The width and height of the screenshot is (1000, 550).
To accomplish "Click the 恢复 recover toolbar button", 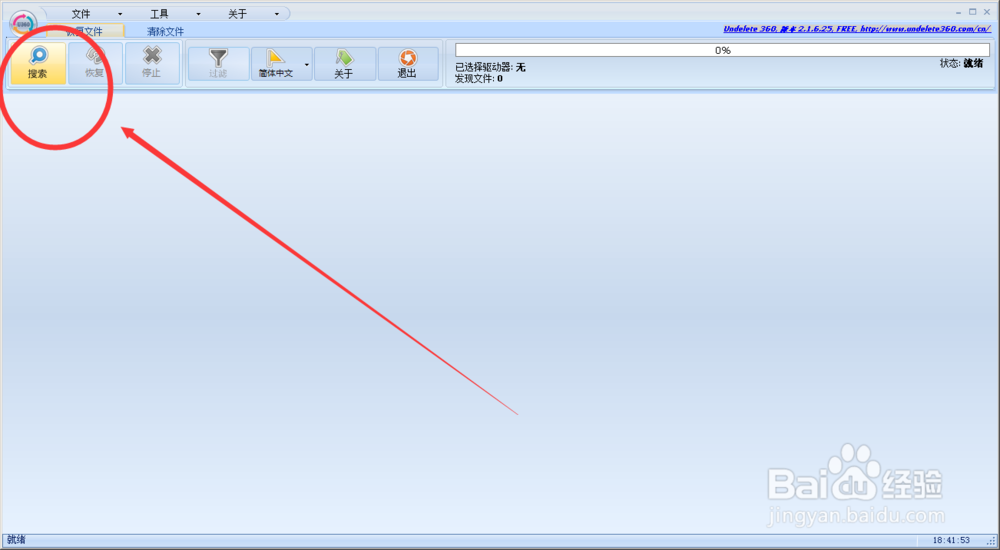I will tap(95, 63).
